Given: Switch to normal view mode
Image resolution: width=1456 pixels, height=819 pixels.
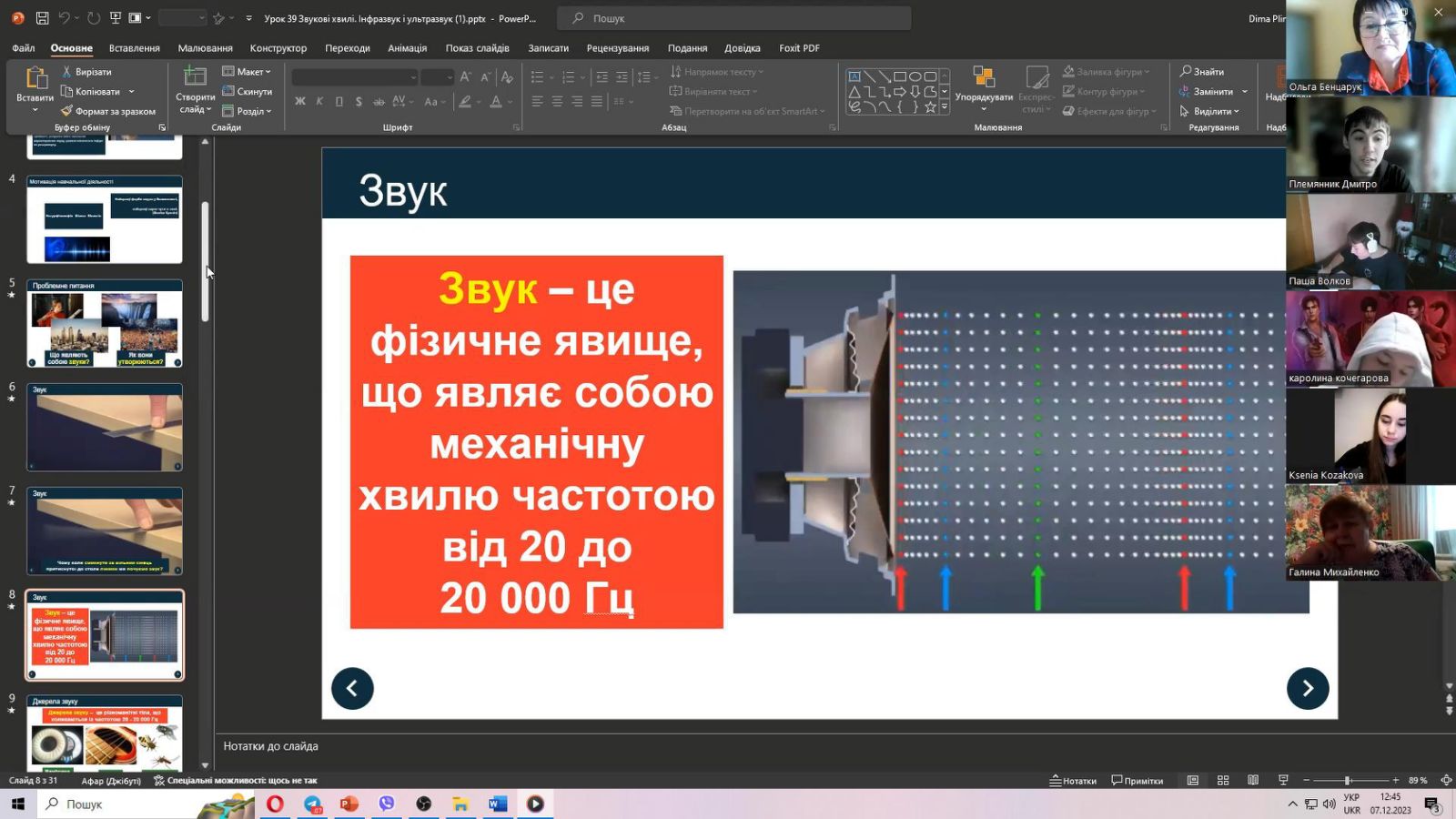Looking at the screenshot, I should 1193,781.
